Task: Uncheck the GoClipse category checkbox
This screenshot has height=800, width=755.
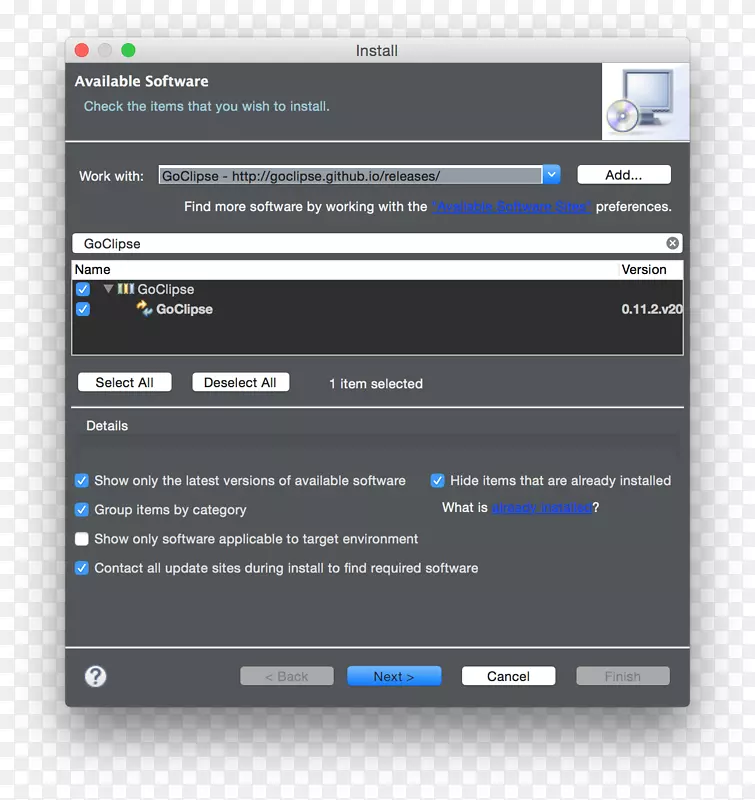Action: tap(83, 289)
